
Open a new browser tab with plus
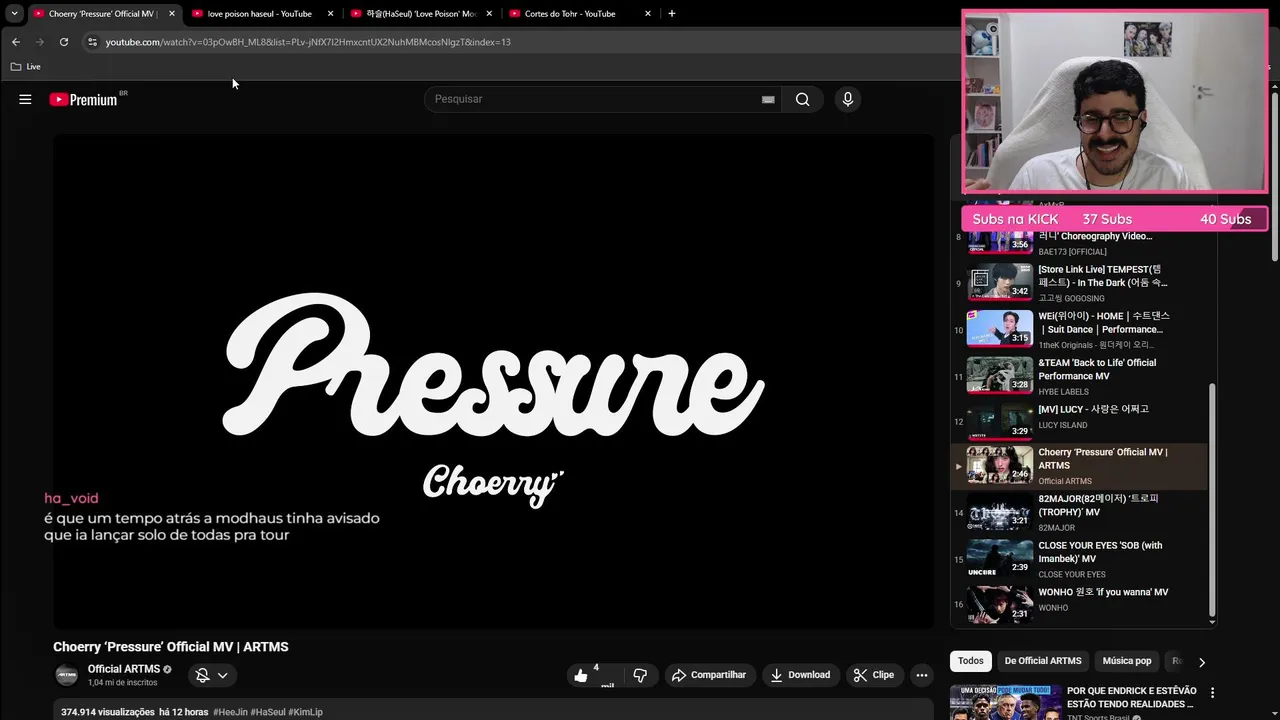[671, 14]
